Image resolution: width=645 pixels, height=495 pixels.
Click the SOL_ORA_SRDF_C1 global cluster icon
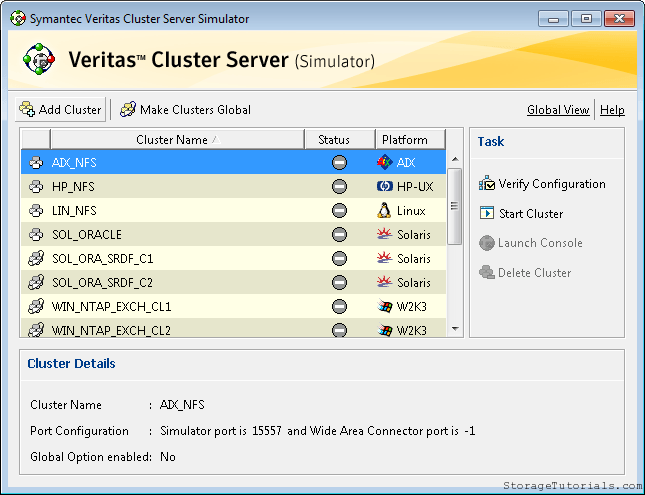coord(36,258)
